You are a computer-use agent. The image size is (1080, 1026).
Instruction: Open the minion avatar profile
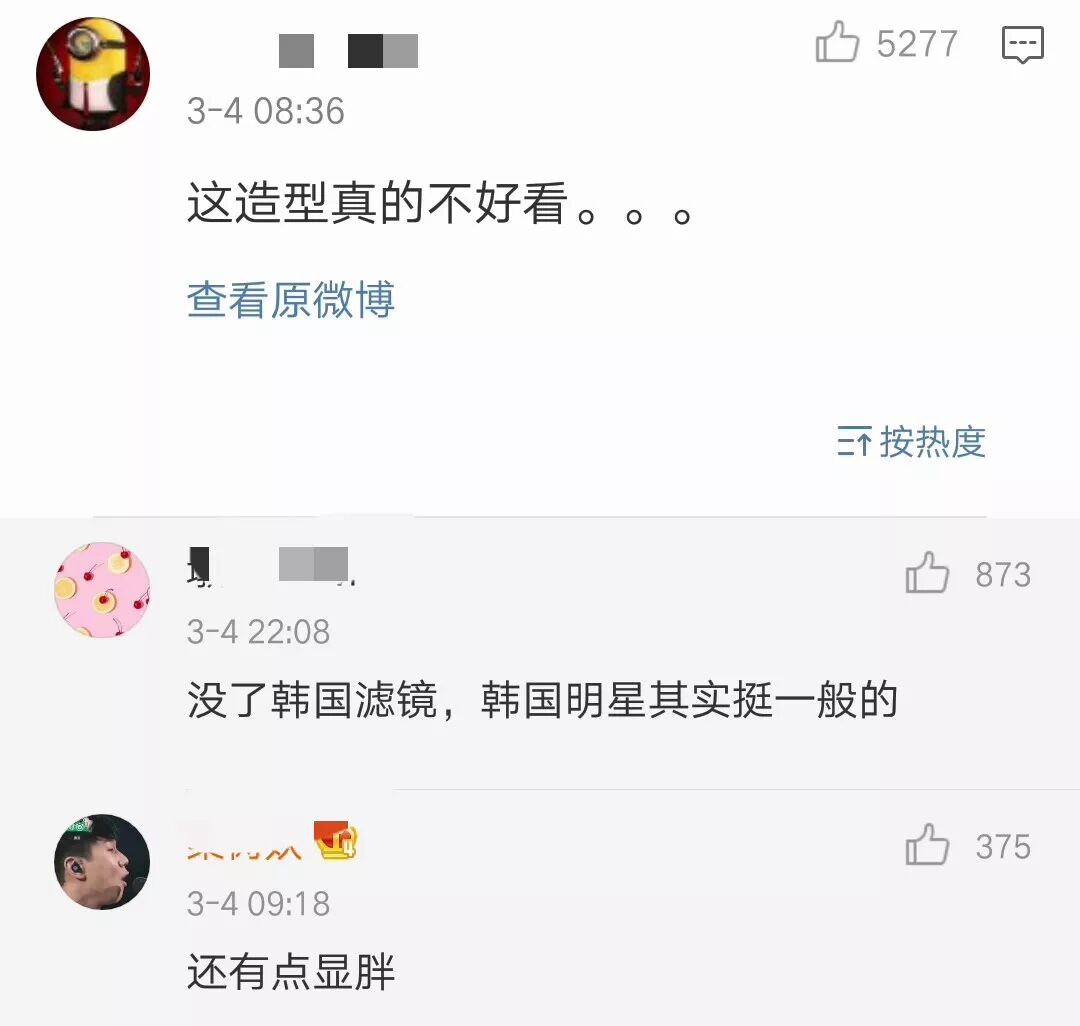point(93,74)
